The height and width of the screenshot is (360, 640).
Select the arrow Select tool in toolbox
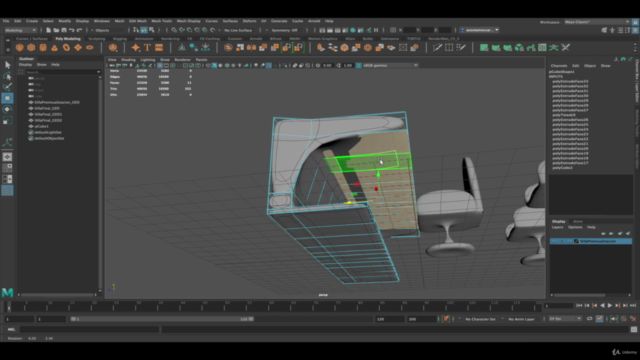click(x=7, y=65)
